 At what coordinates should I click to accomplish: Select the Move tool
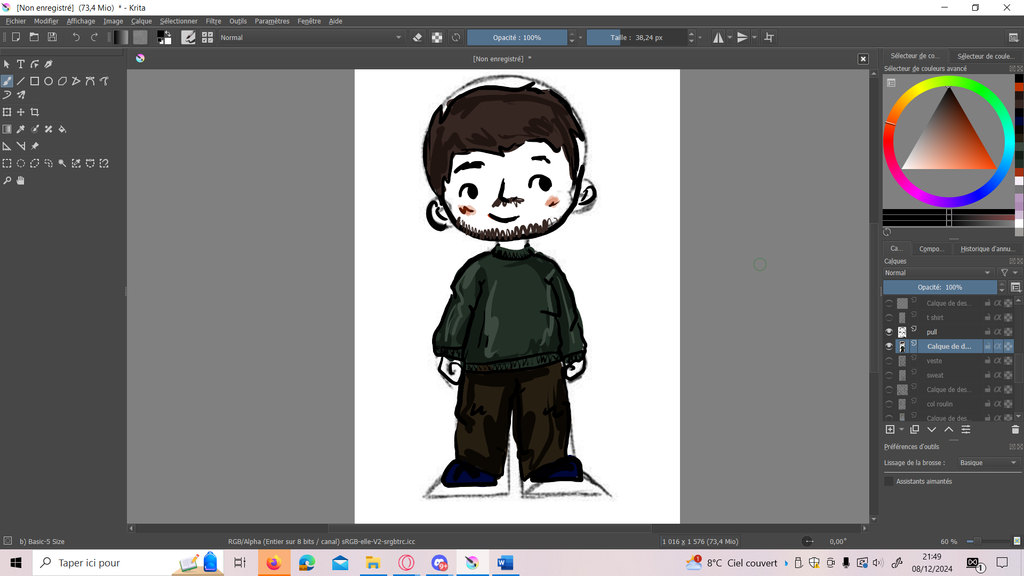tap(20, 112)
